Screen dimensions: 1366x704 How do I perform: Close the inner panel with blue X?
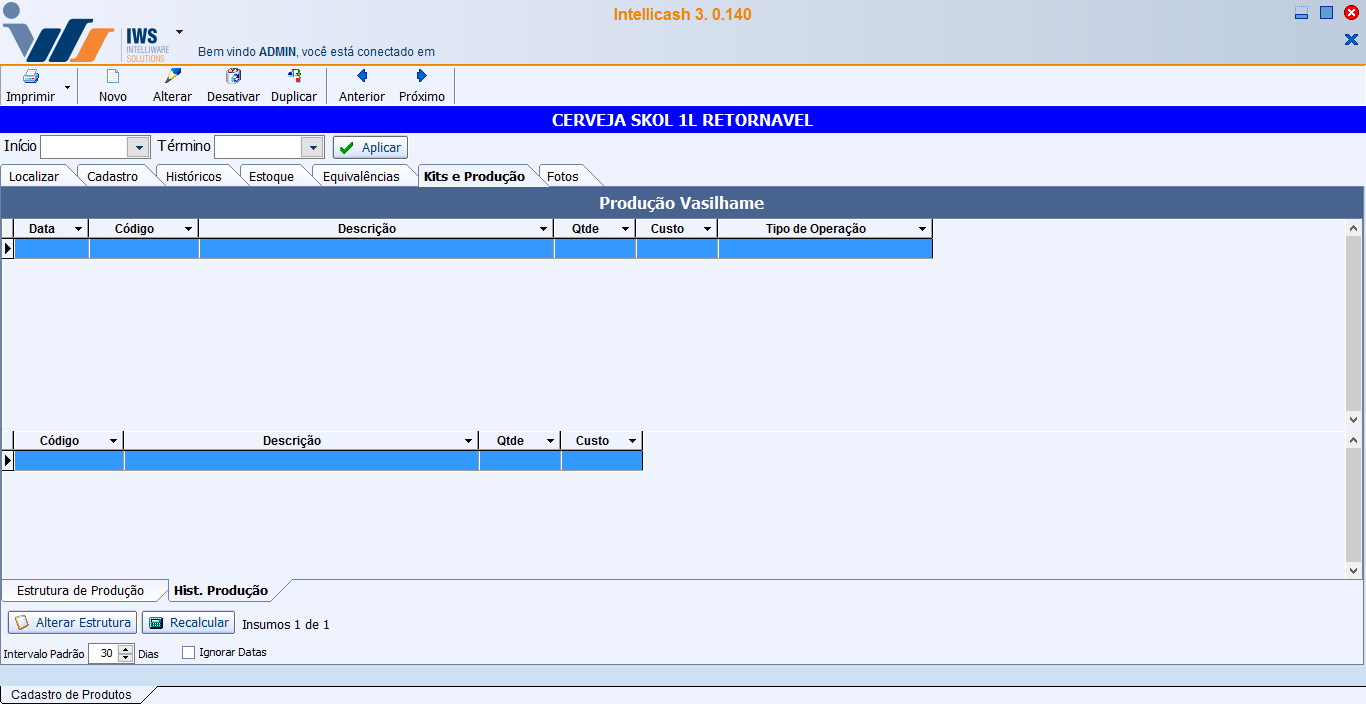click(1351, 39)
